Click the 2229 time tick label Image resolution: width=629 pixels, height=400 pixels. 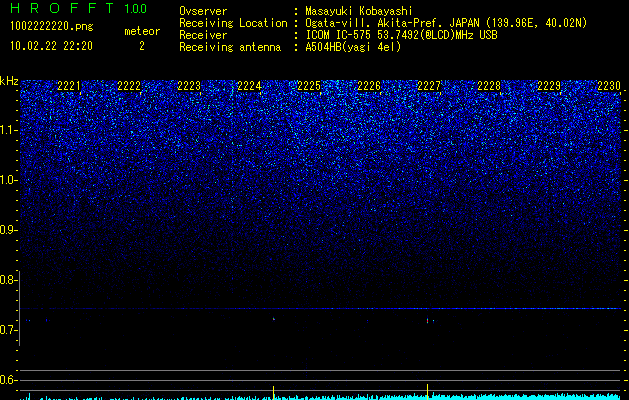(x=549, y=86)
